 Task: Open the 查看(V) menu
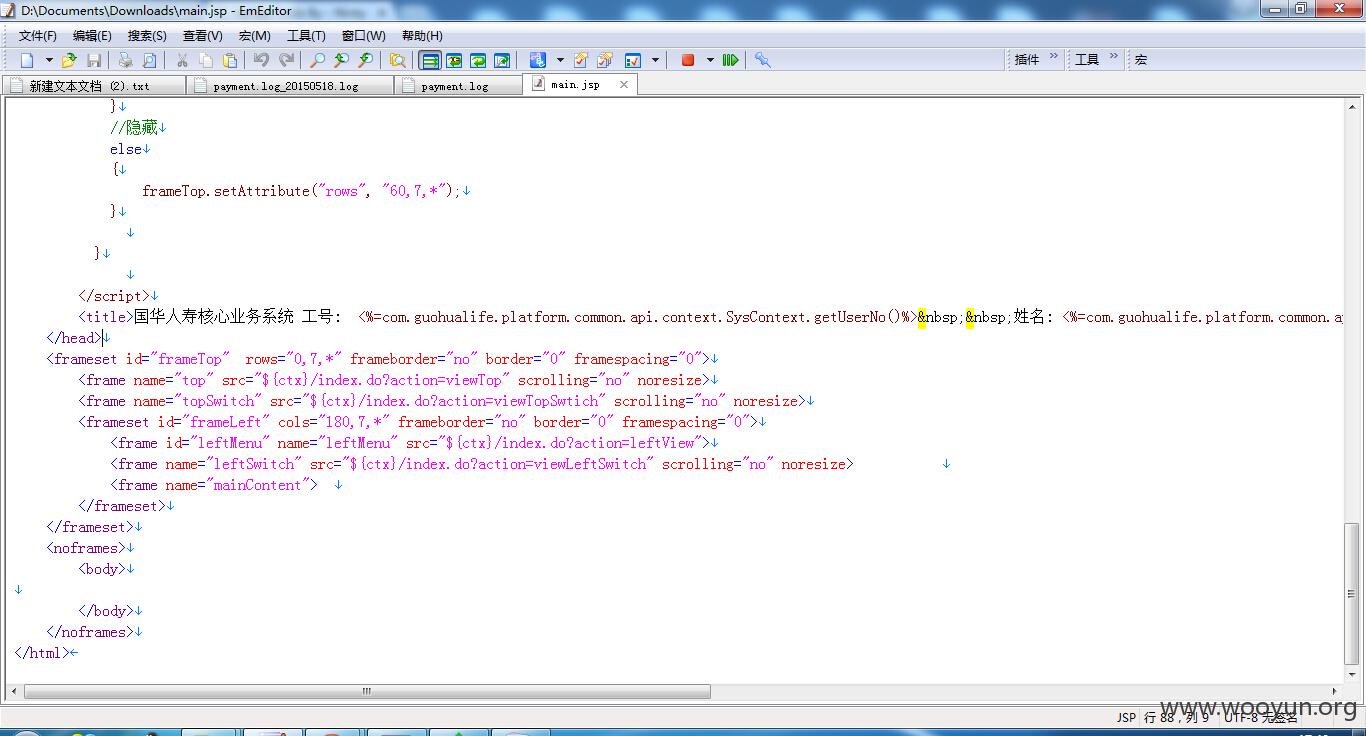[202, 36]
